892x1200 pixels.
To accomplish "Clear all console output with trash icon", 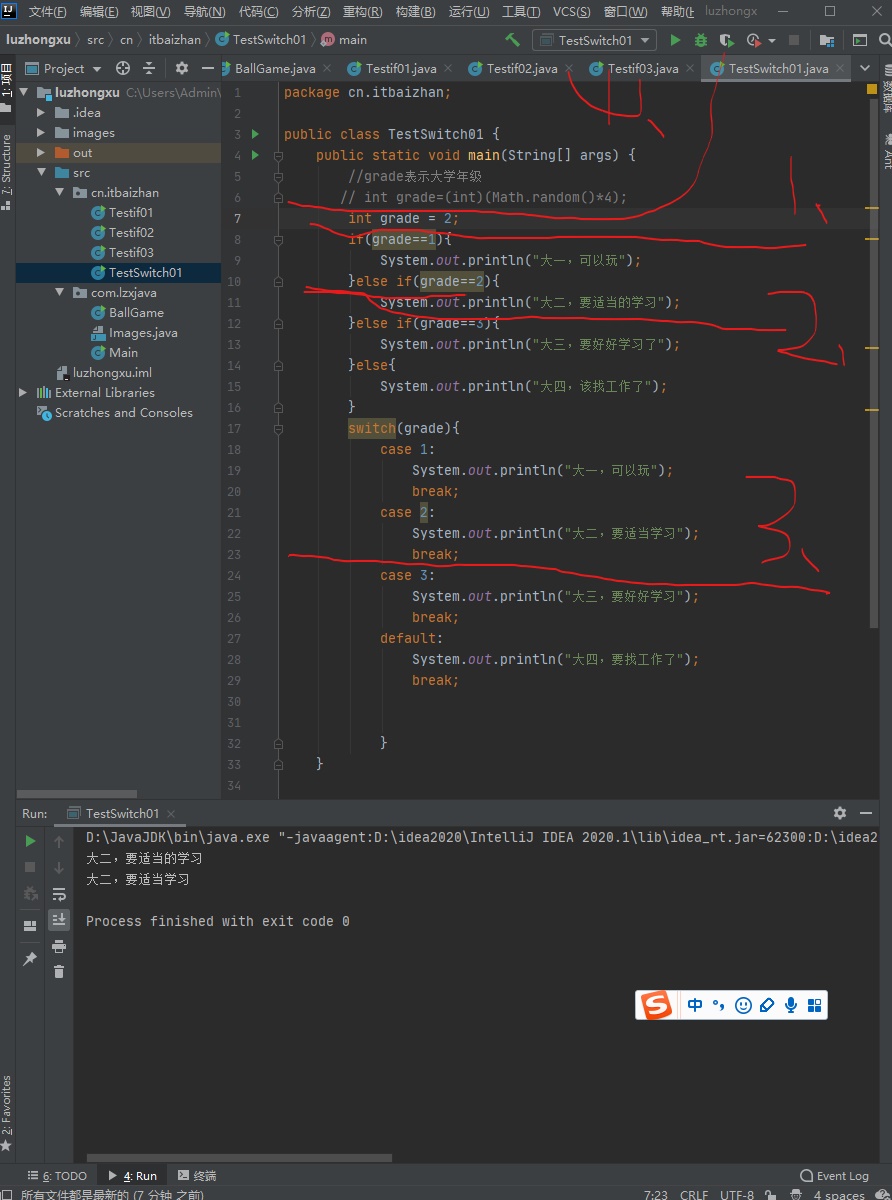I will tap(59, 971).
